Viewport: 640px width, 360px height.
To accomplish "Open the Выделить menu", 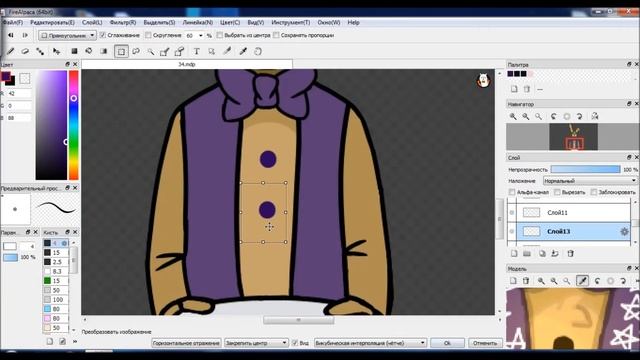I will tap(159, 22).
